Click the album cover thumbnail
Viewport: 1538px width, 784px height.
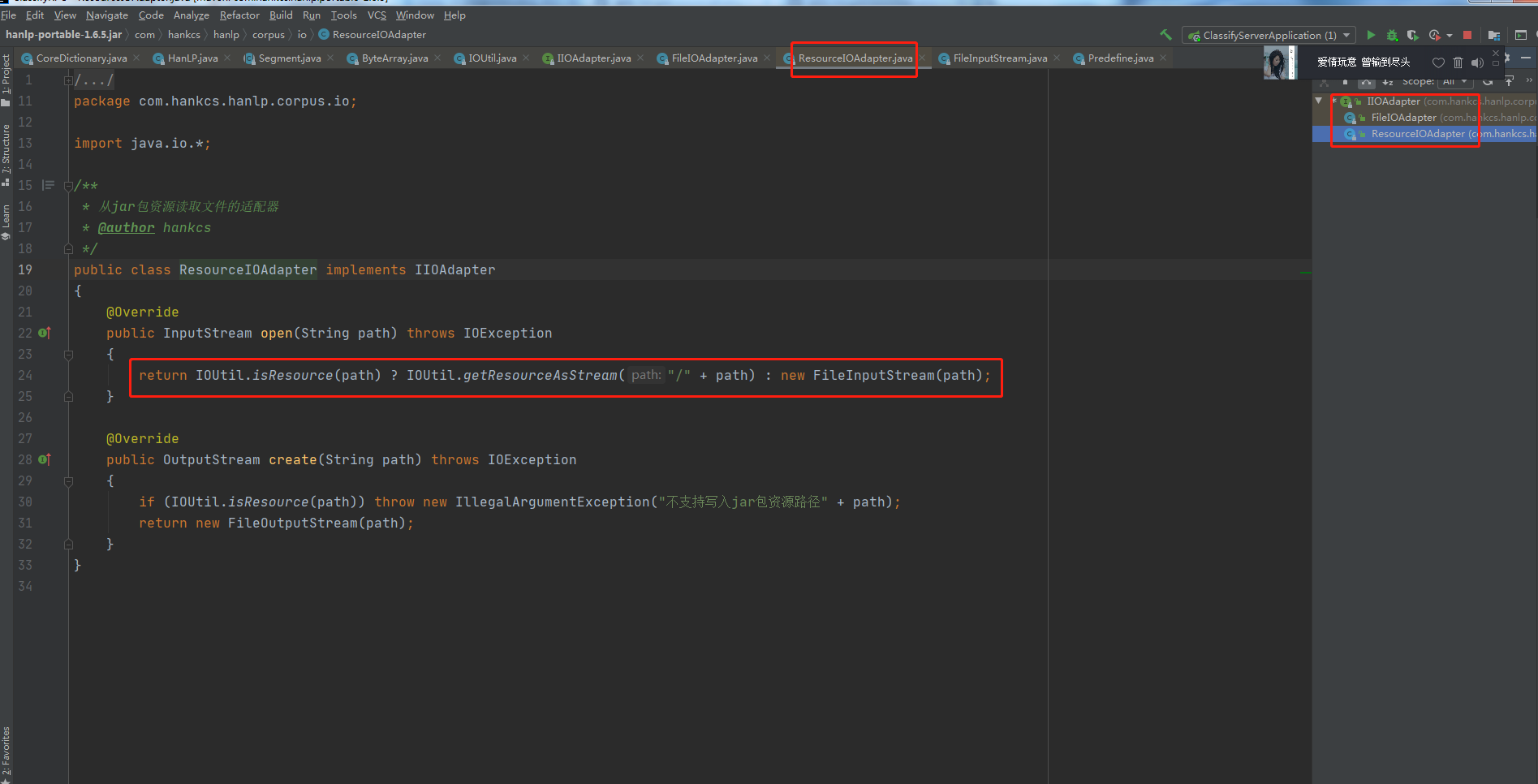coord(1280,62)
